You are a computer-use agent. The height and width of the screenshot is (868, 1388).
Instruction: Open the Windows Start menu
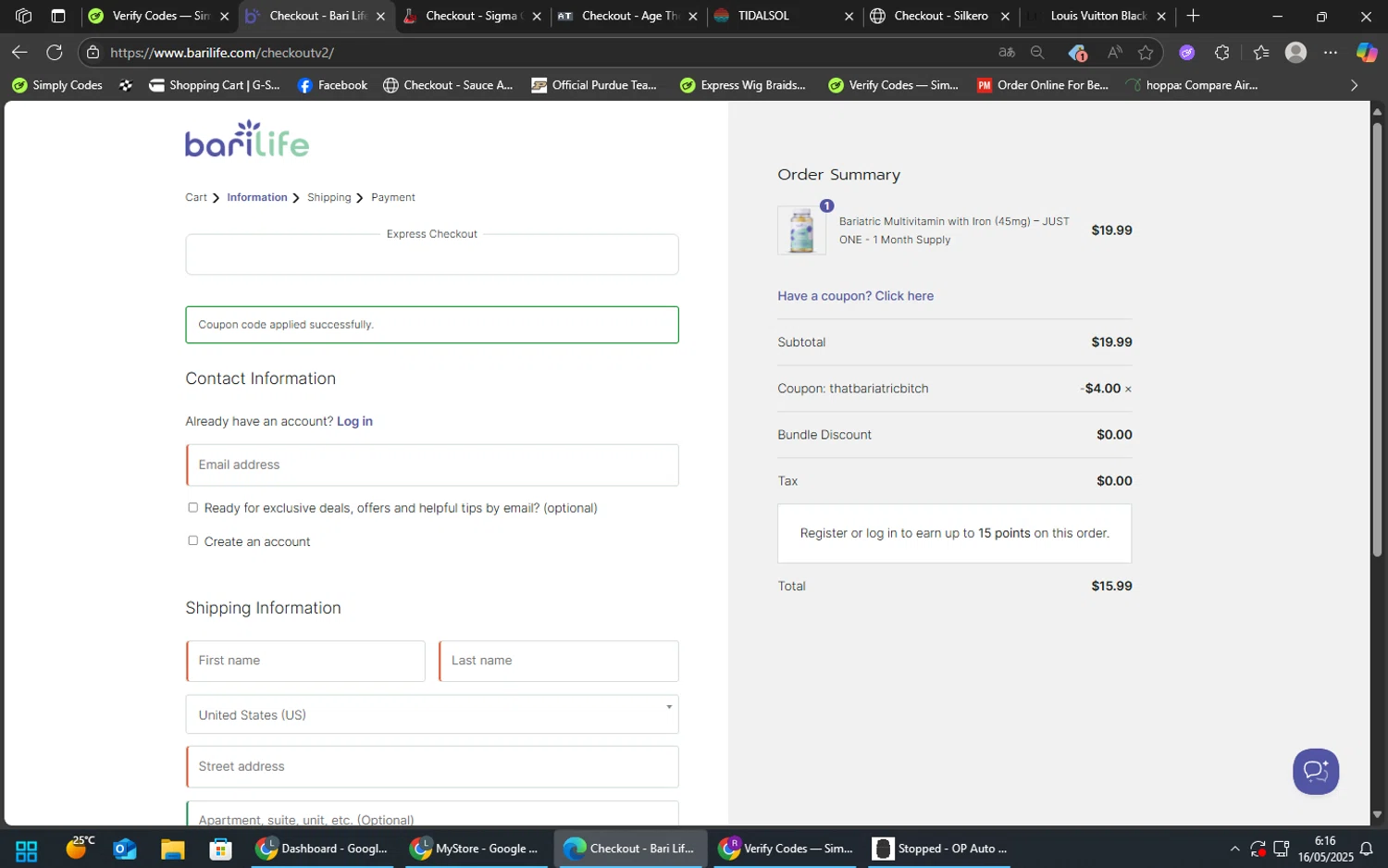[x=26, y=849]
